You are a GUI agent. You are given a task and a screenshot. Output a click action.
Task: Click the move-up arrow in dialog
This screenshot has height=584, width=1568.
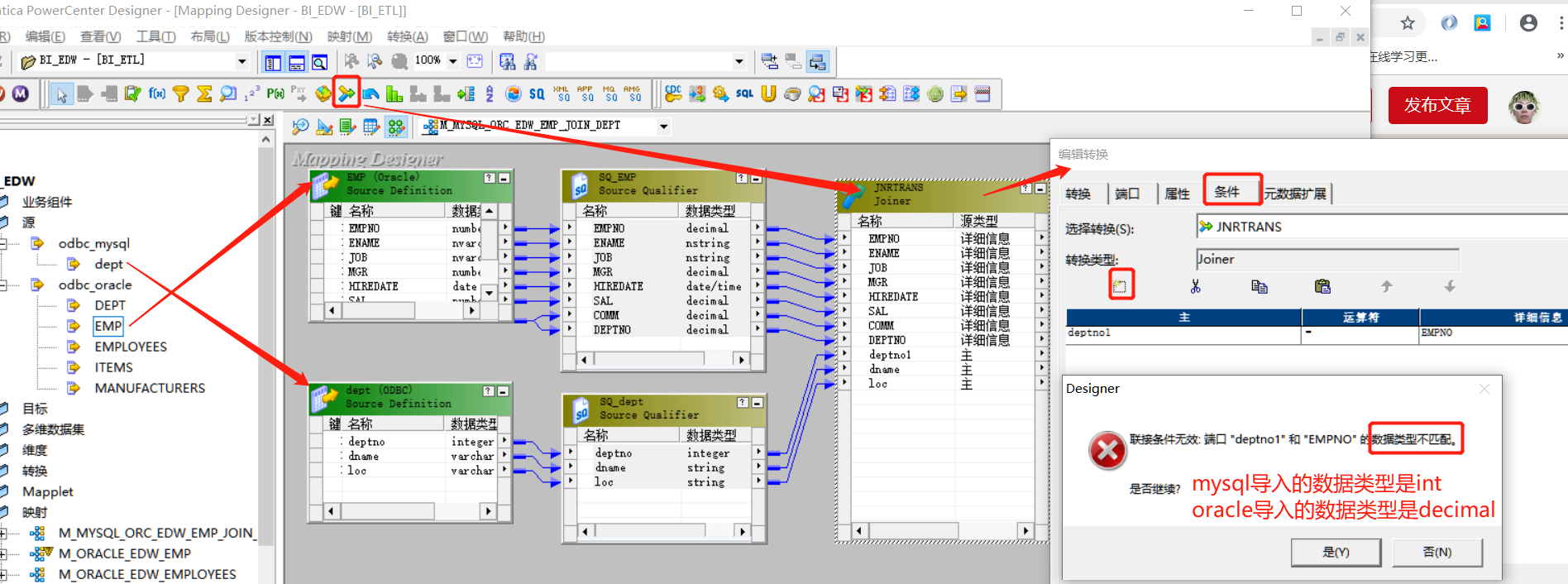[x=1387, y=286]
